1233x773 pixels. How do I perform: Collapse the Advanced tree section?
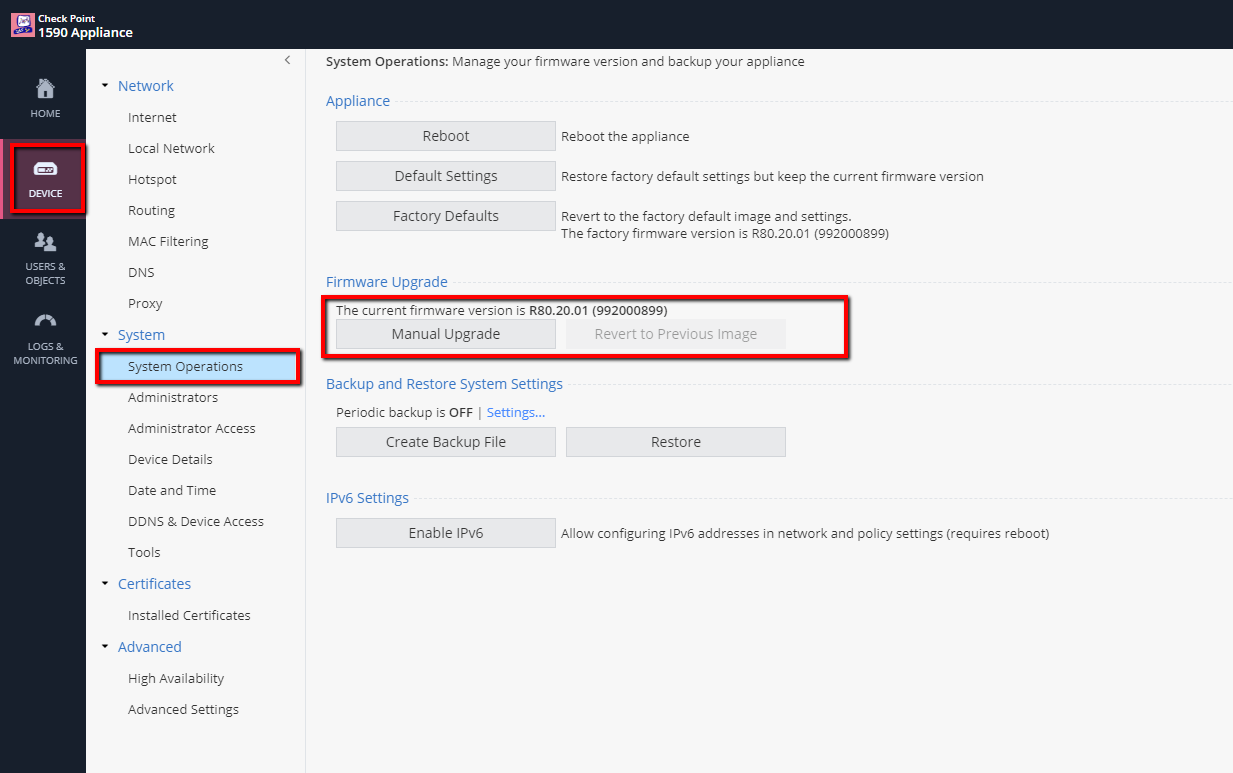(x=104, y=646)
